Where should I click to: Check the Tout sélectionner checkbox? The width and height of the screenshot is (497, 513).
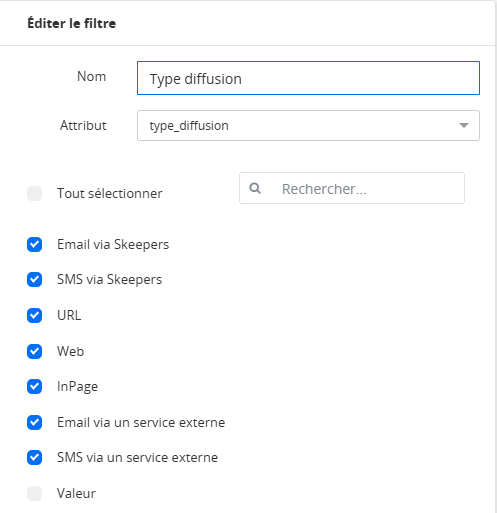point(34,193)
